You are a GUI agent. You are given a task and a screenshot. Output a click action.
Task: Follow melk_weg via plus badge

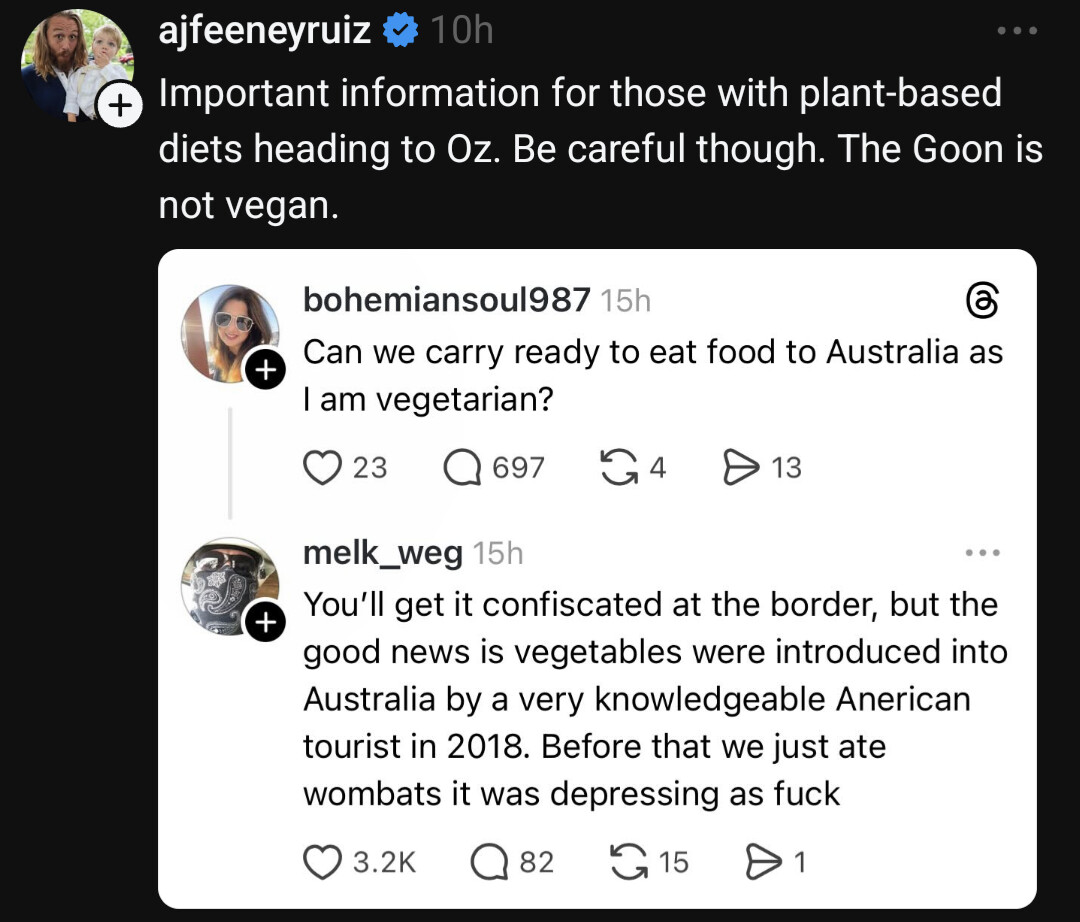tap(264, 623)
